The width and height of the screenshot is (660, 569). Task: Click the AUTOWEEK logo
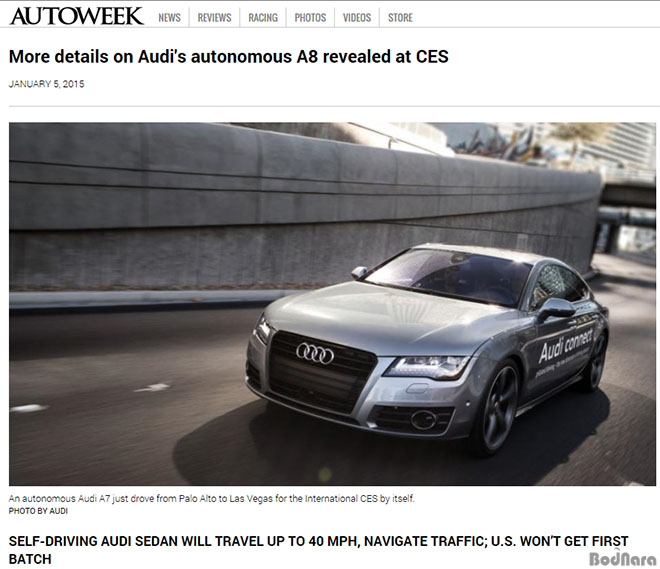[76, 16]
